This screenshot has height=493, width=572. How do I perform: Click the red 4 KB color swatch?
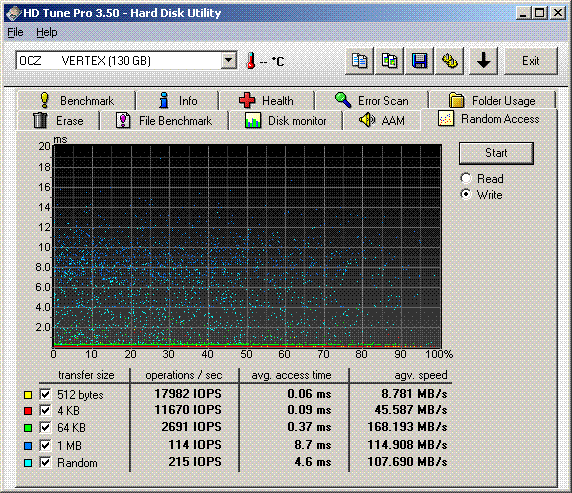coord(28,411)
